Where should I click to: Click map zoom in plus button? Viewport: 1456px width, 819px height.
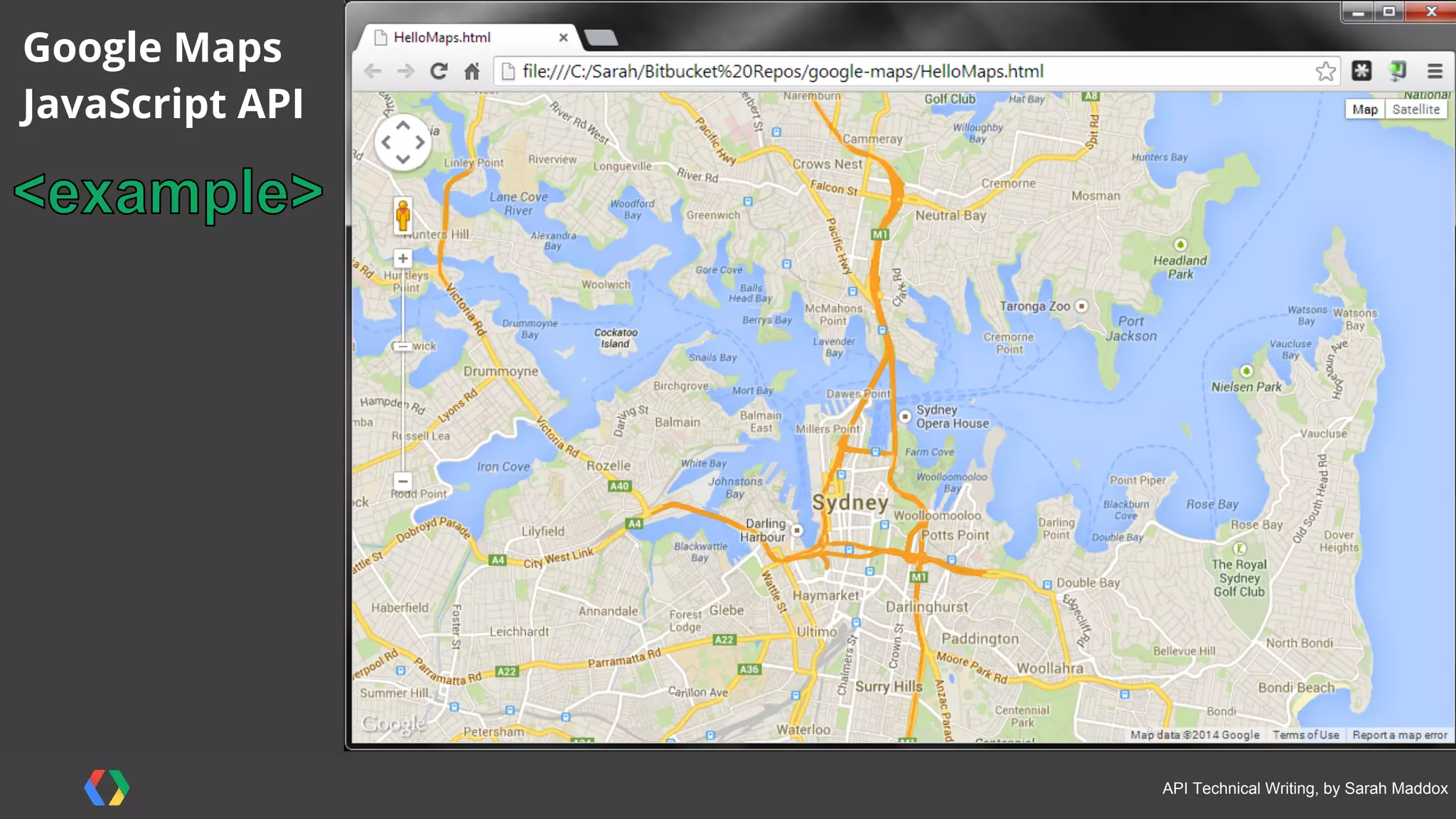403,259
